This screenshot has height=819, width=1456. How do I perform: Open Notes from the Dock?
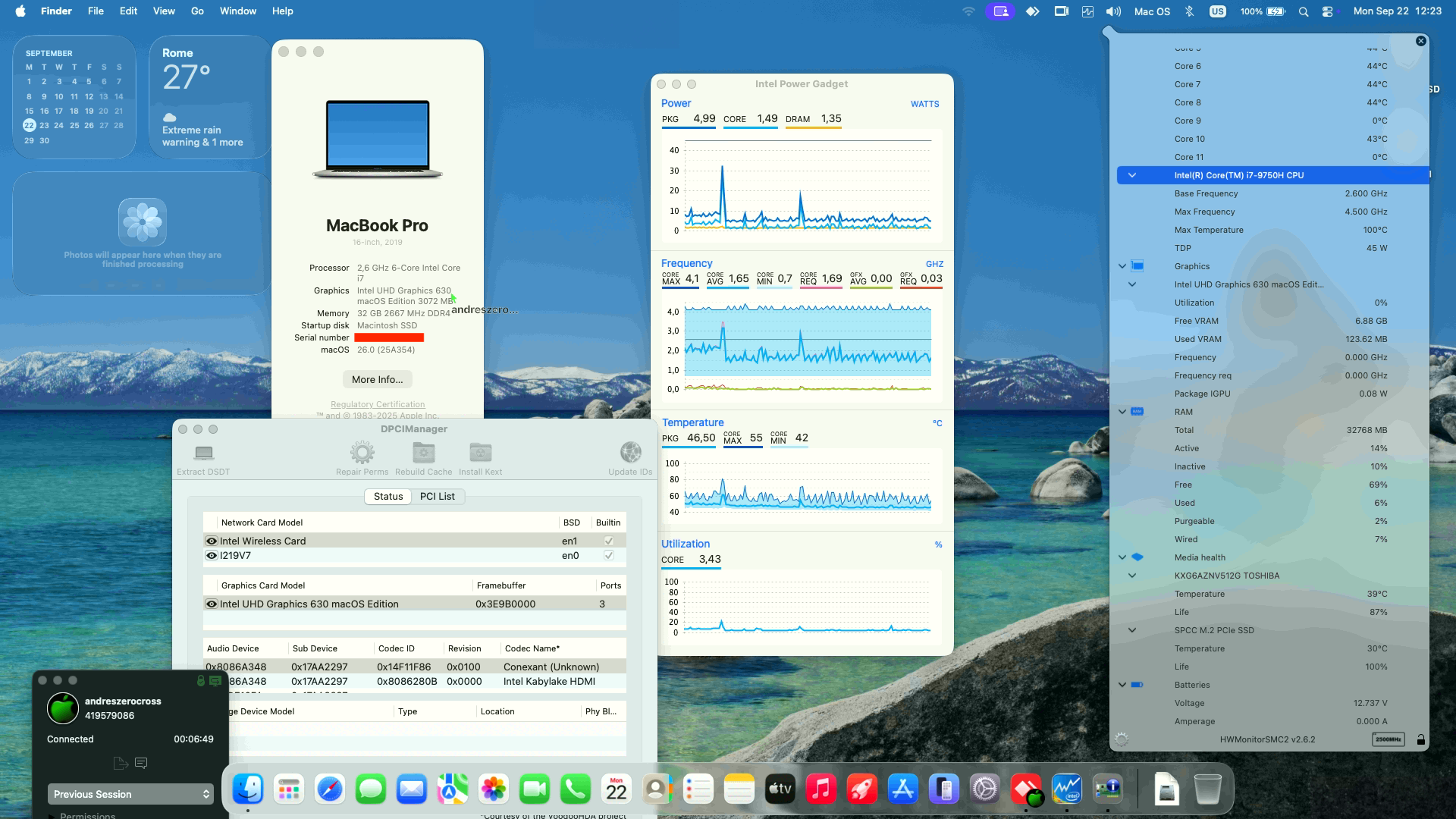click(x=739, y=789)
